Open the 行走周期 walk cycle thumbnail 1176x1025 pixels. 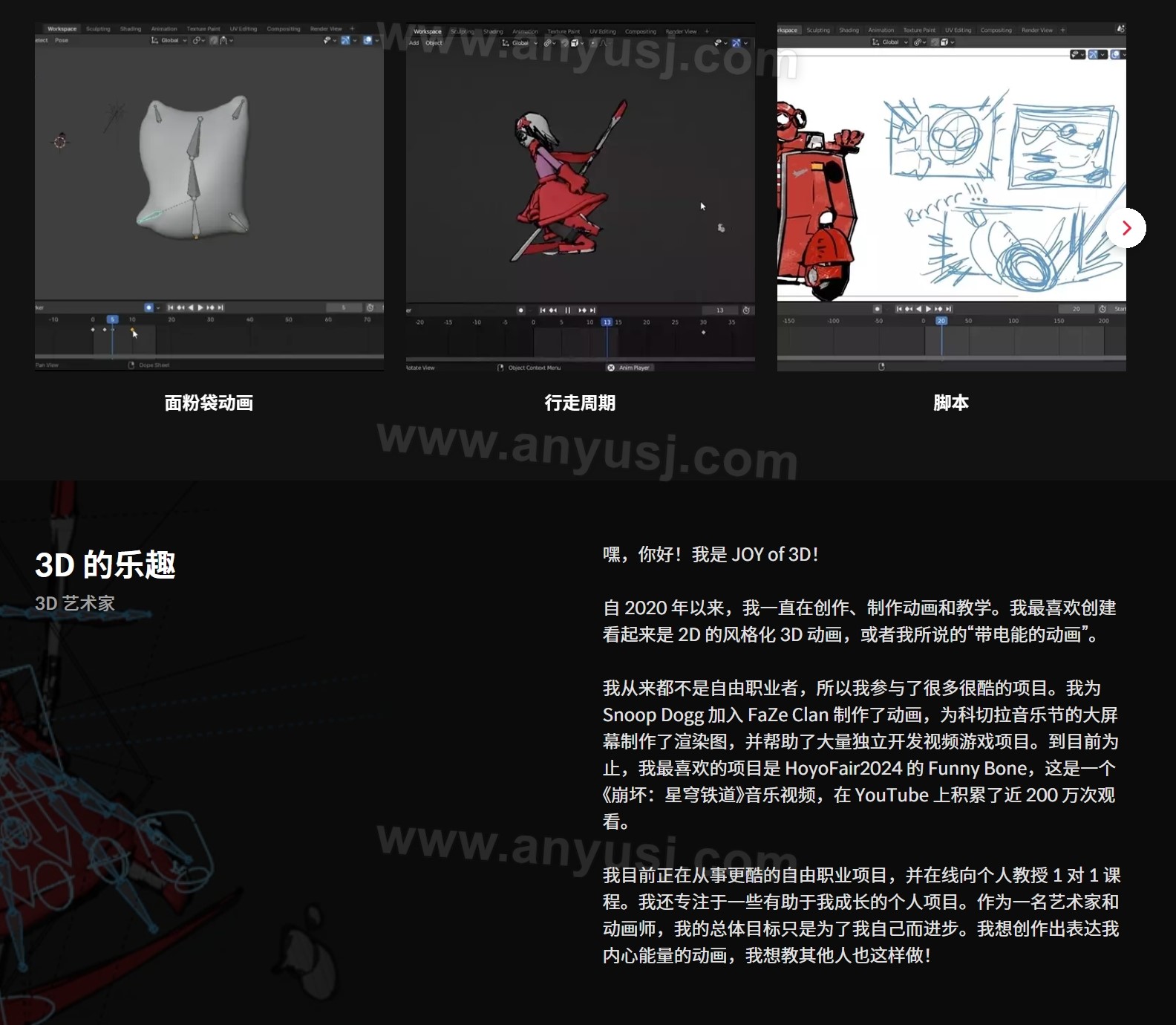pos(581,197)
